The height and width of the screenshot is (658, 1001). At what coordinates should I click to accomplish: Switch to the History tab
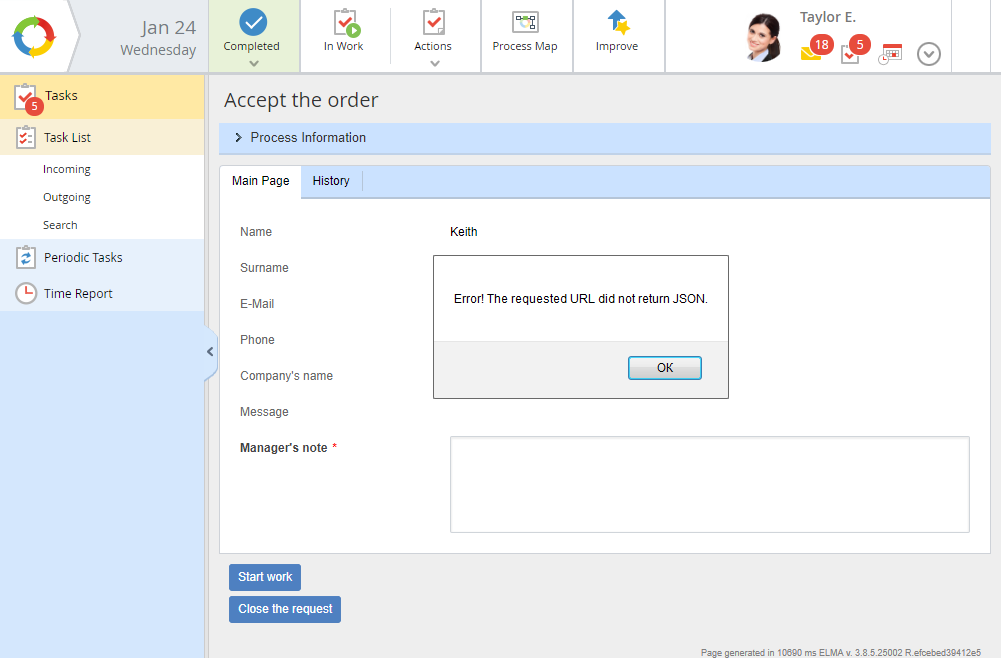[331, 181]
